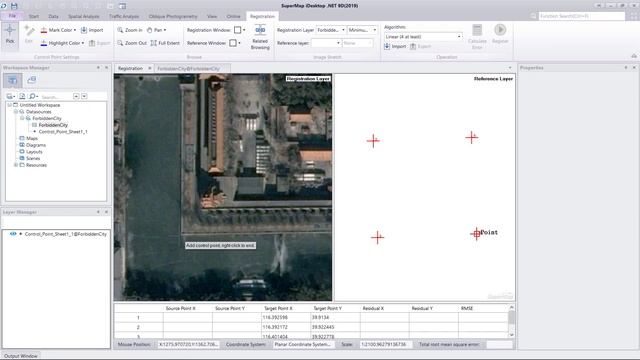
Task: Open the Algorithm dropdown
Action: pyautogui.click(x=459, y=37)
